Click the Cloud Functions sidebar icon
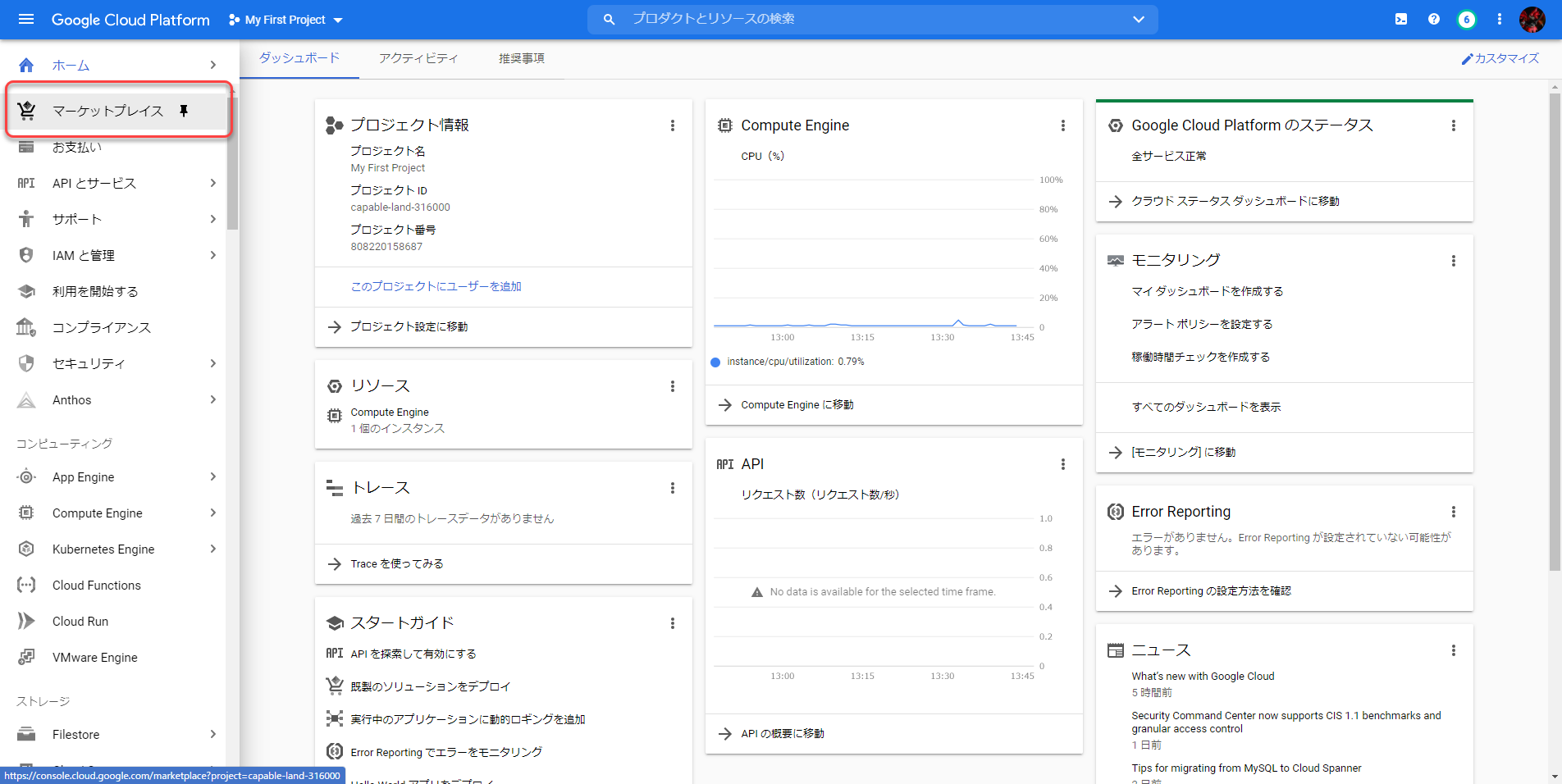Image resolution: width=1562 pixels, height=784 pixels. 26,585
